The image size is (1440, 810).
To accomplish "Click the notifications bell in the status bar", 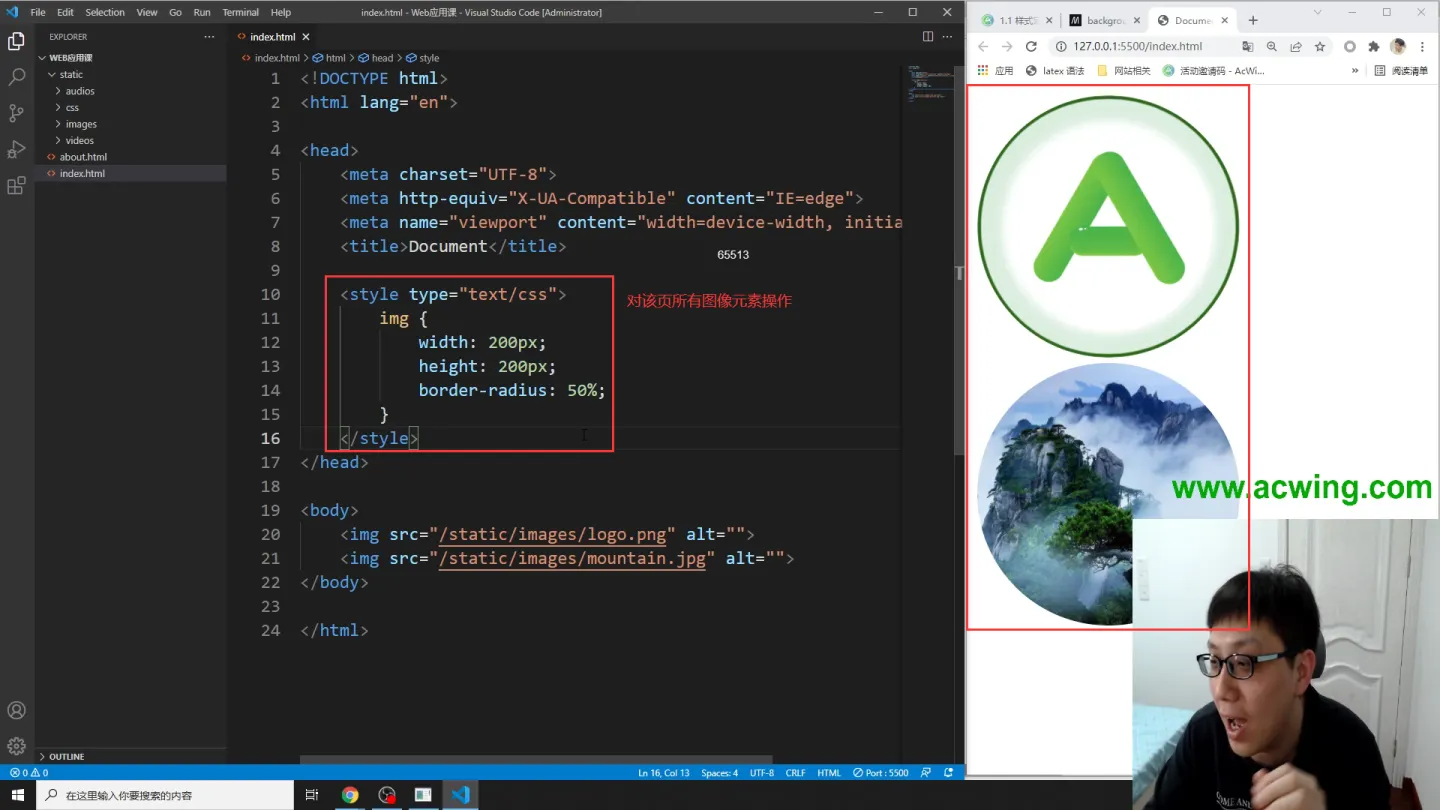I will point(948,772).
